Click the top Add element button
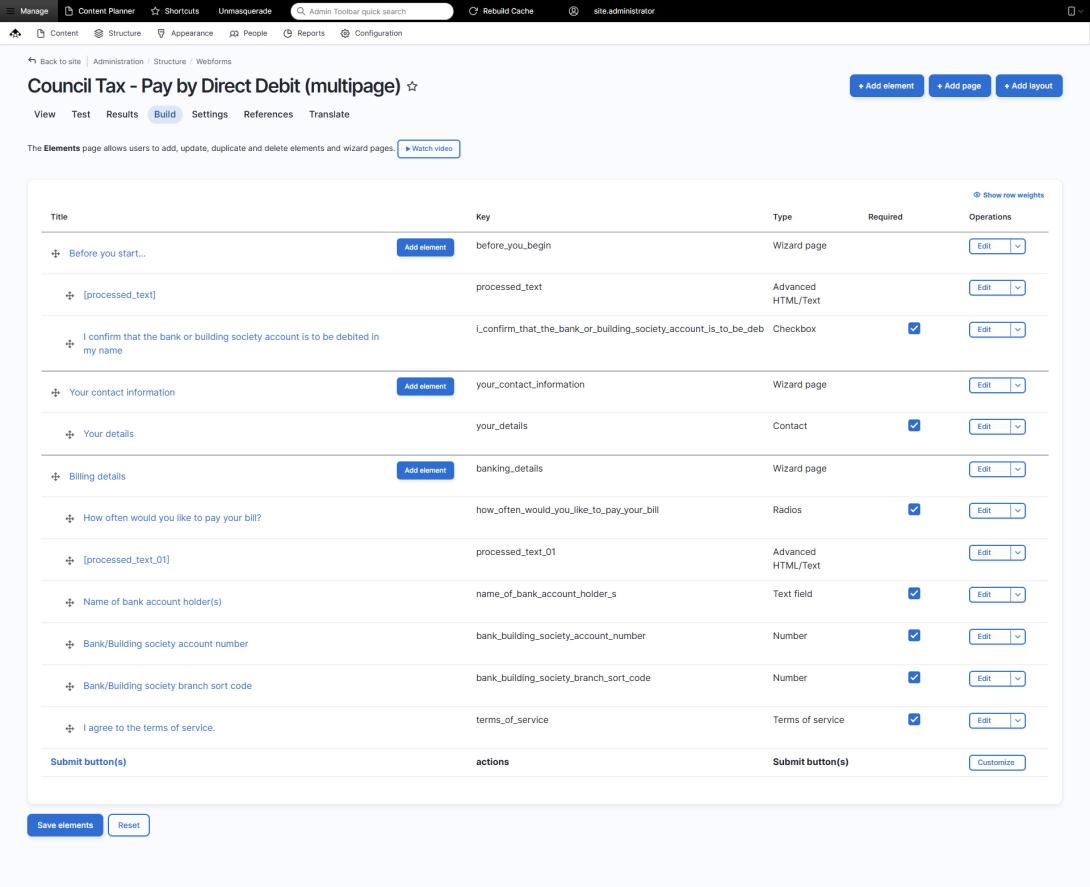This screenshot has height=887, width=1090. [x=886, y=86]
